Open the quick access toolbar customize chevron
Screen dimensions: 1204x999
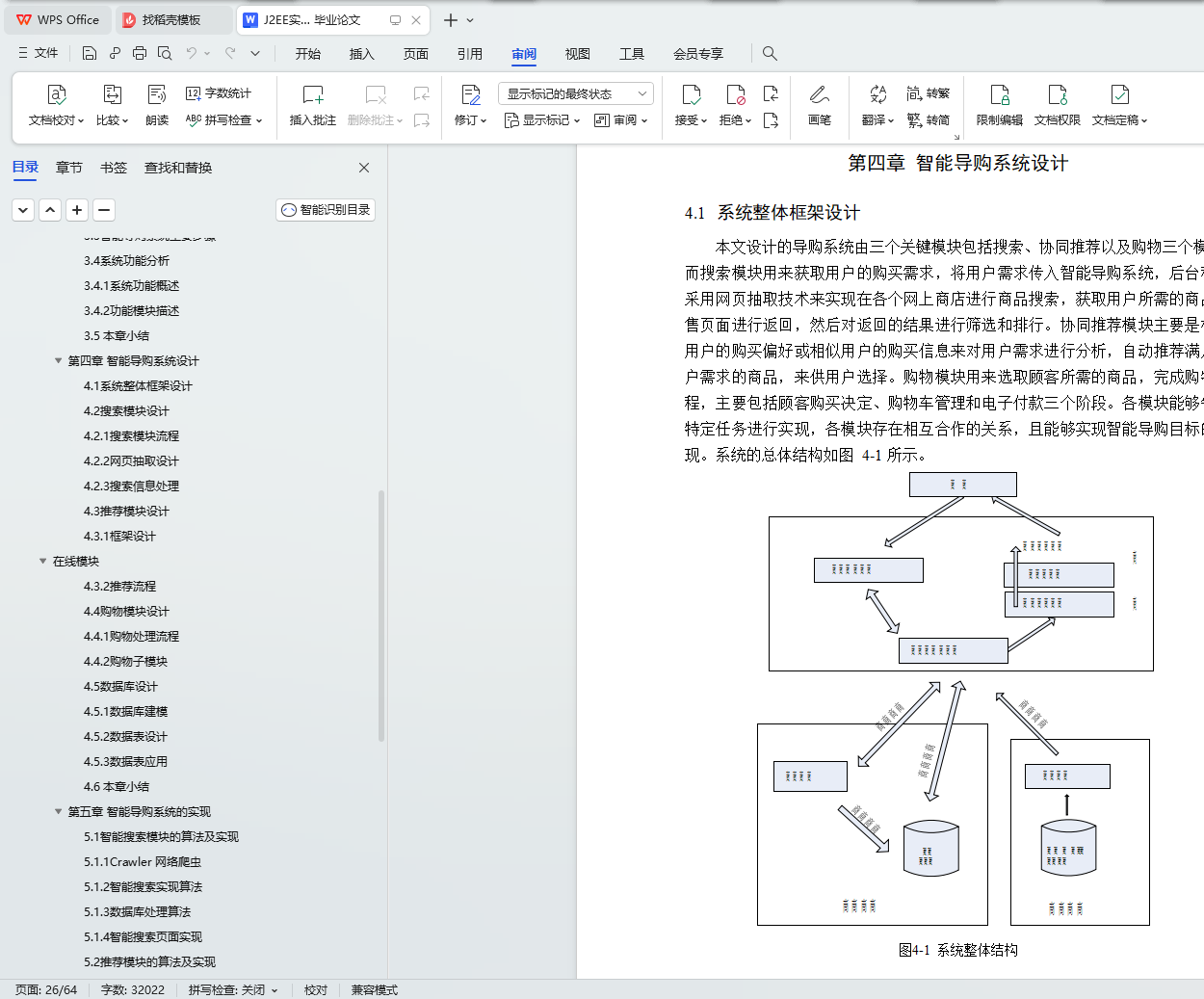point(255,53)
